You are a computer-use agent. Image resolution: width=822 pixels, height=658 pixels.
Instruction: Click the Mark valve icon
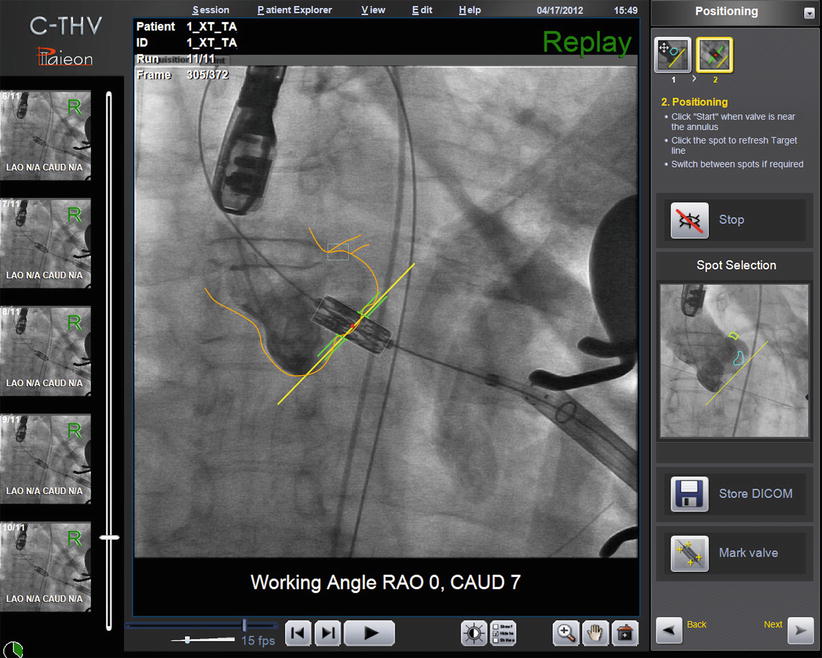click(689, 553)
